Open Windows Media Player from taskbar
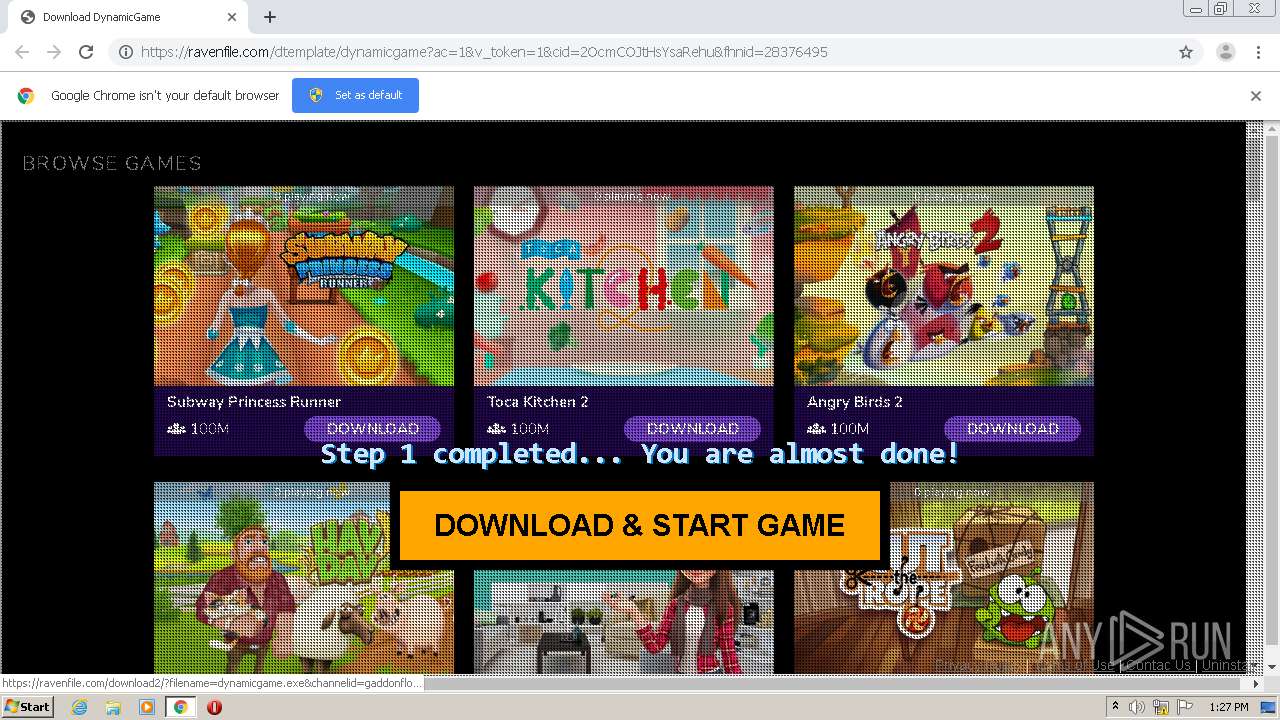Screen dimensions: 1280x720 [147, 707]
